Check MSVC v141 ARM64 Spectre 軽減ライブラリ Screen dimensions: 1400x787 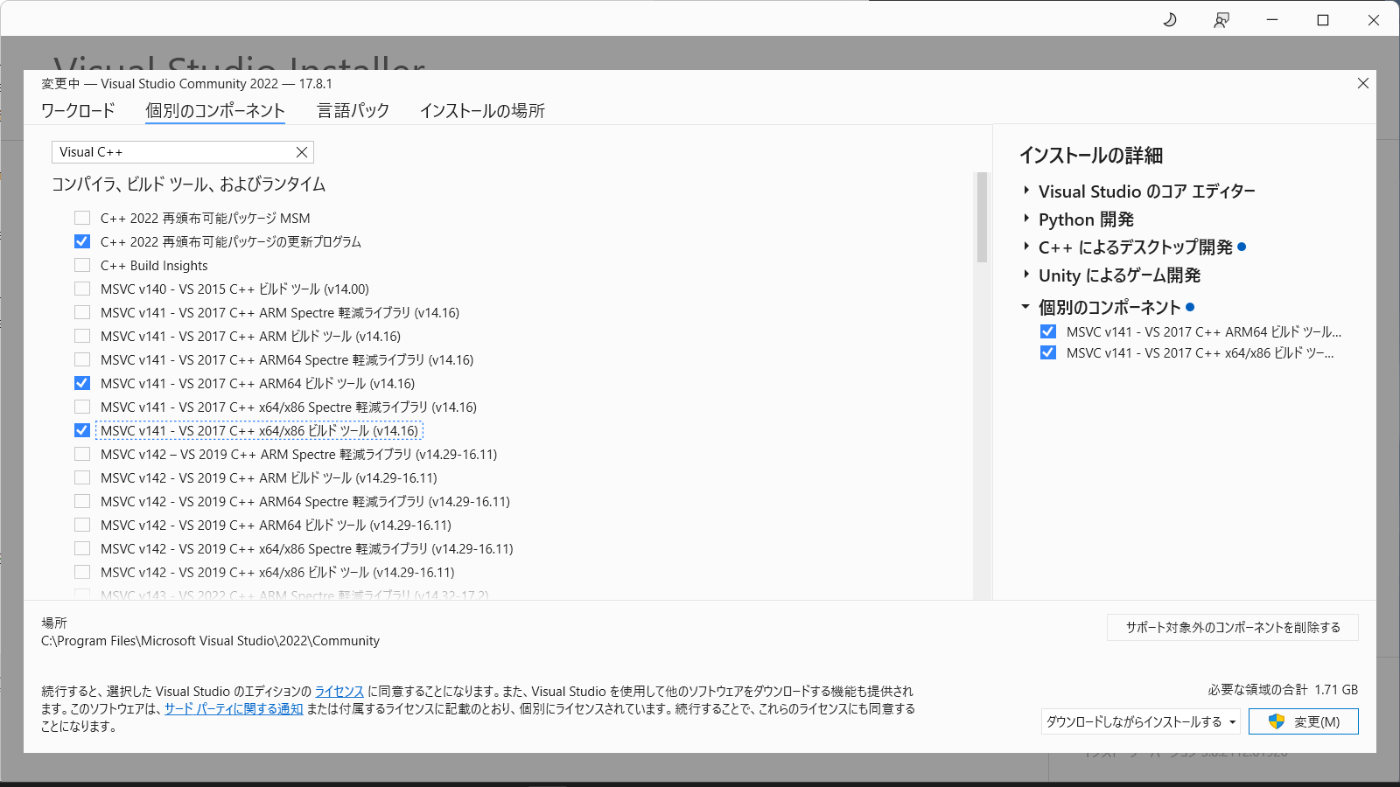click(x=82, y=359)
